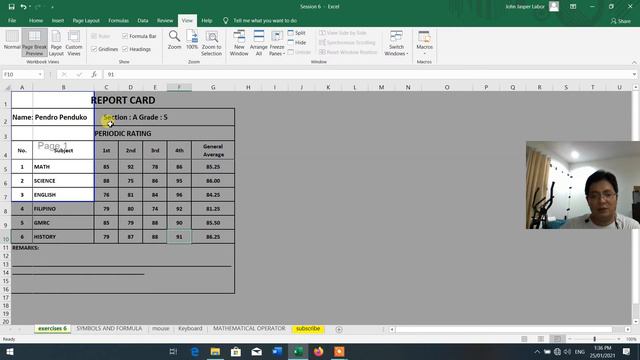Open the Review ribbon tab
Viewport: 640px width, 360px height.
[x=165, y=20]
